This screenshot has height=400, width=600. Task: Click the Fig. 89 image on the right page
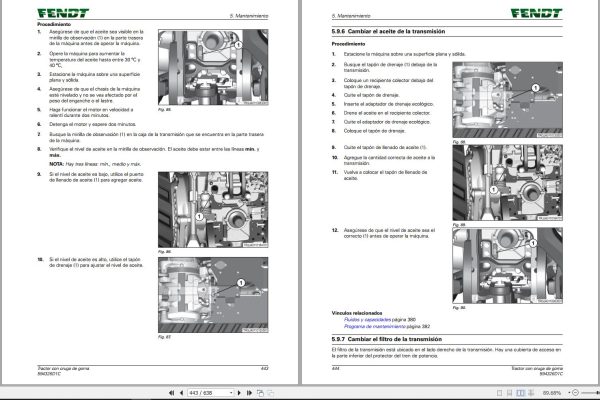coord(507,183)
